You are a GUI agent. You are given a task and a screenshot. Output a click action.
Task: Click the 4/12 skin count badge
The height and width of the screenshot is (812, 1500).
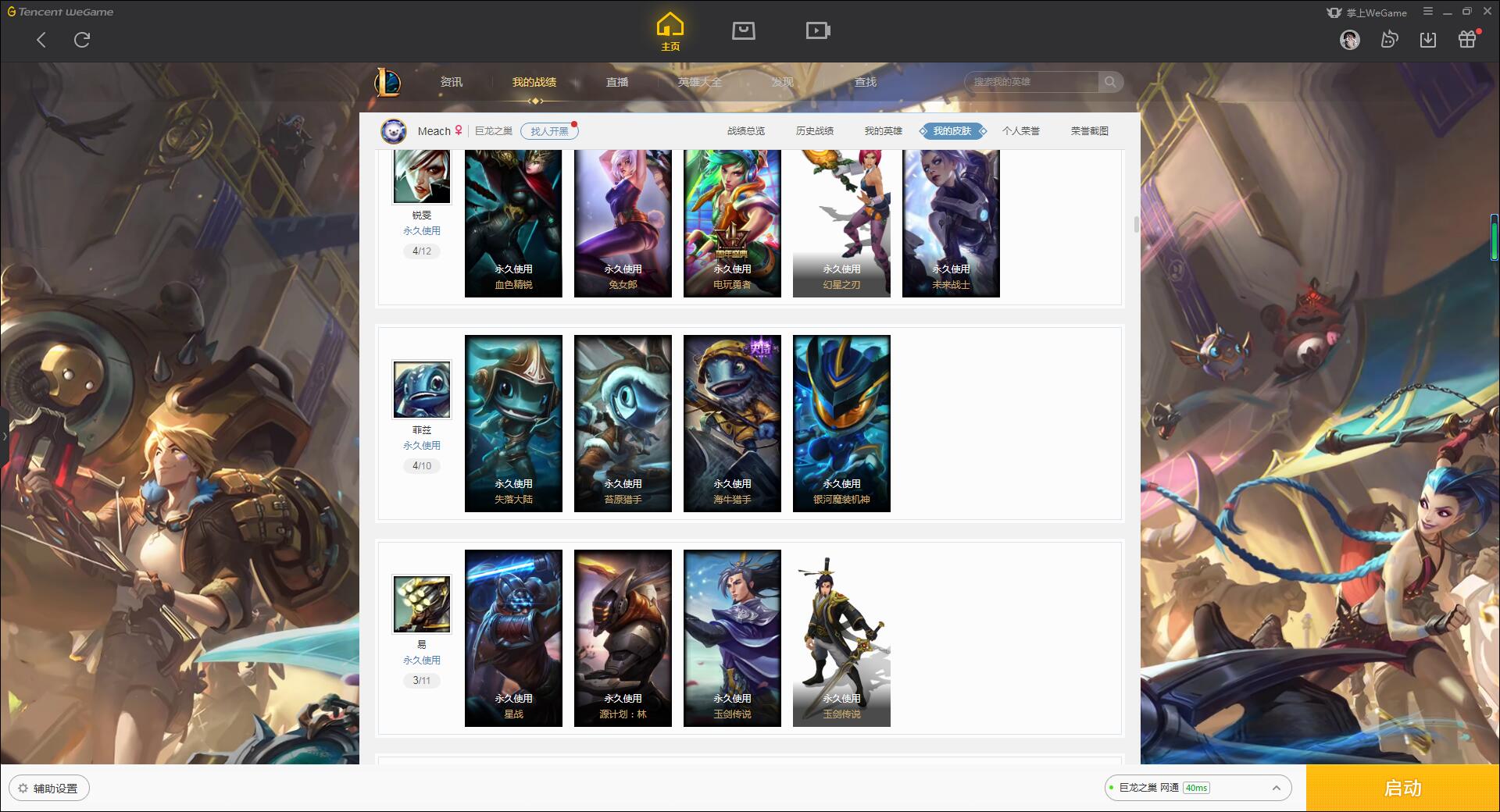[422, 251]
